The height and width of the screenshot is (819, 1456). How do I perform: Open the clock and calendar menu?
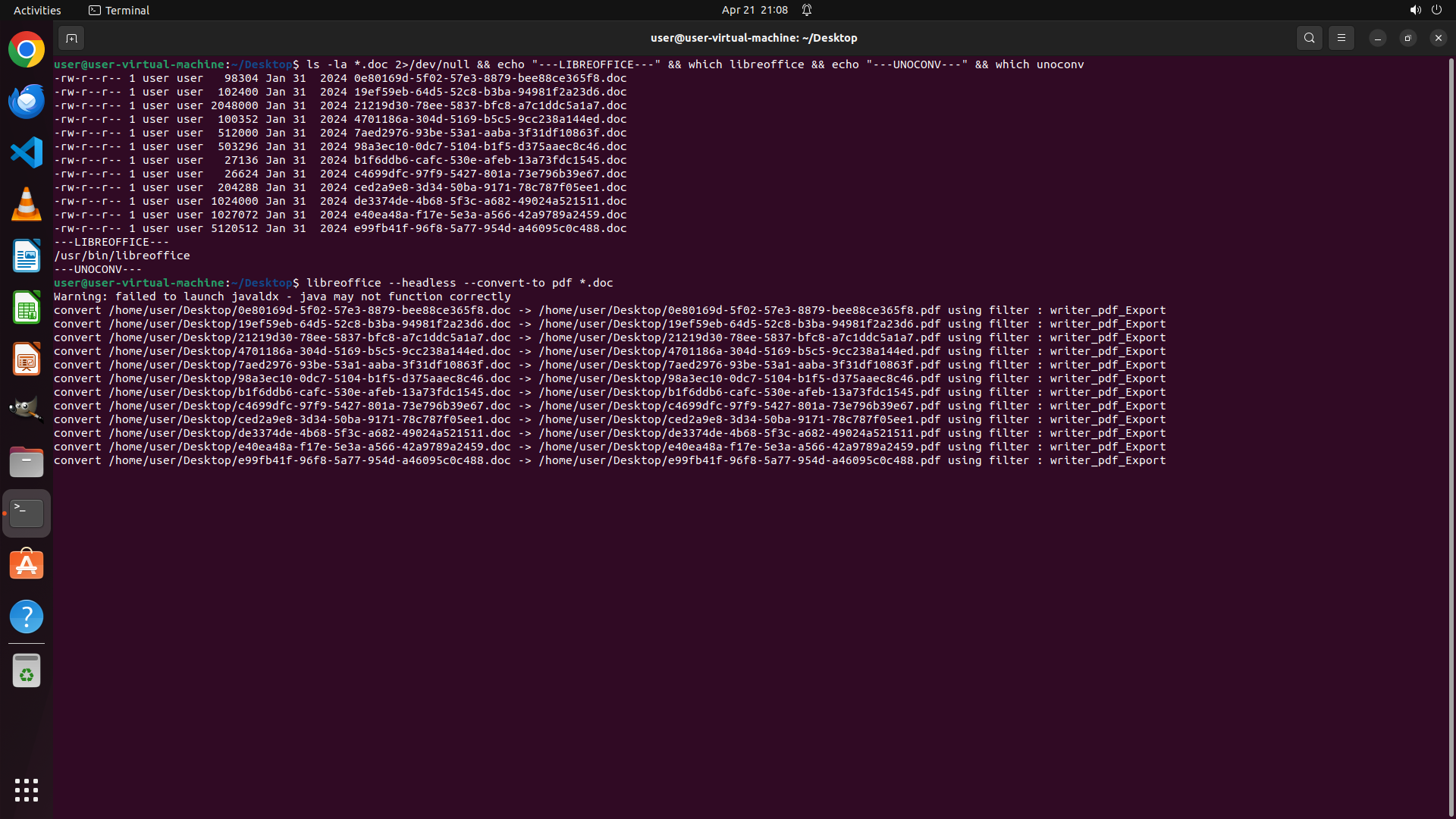pos(755,10)
